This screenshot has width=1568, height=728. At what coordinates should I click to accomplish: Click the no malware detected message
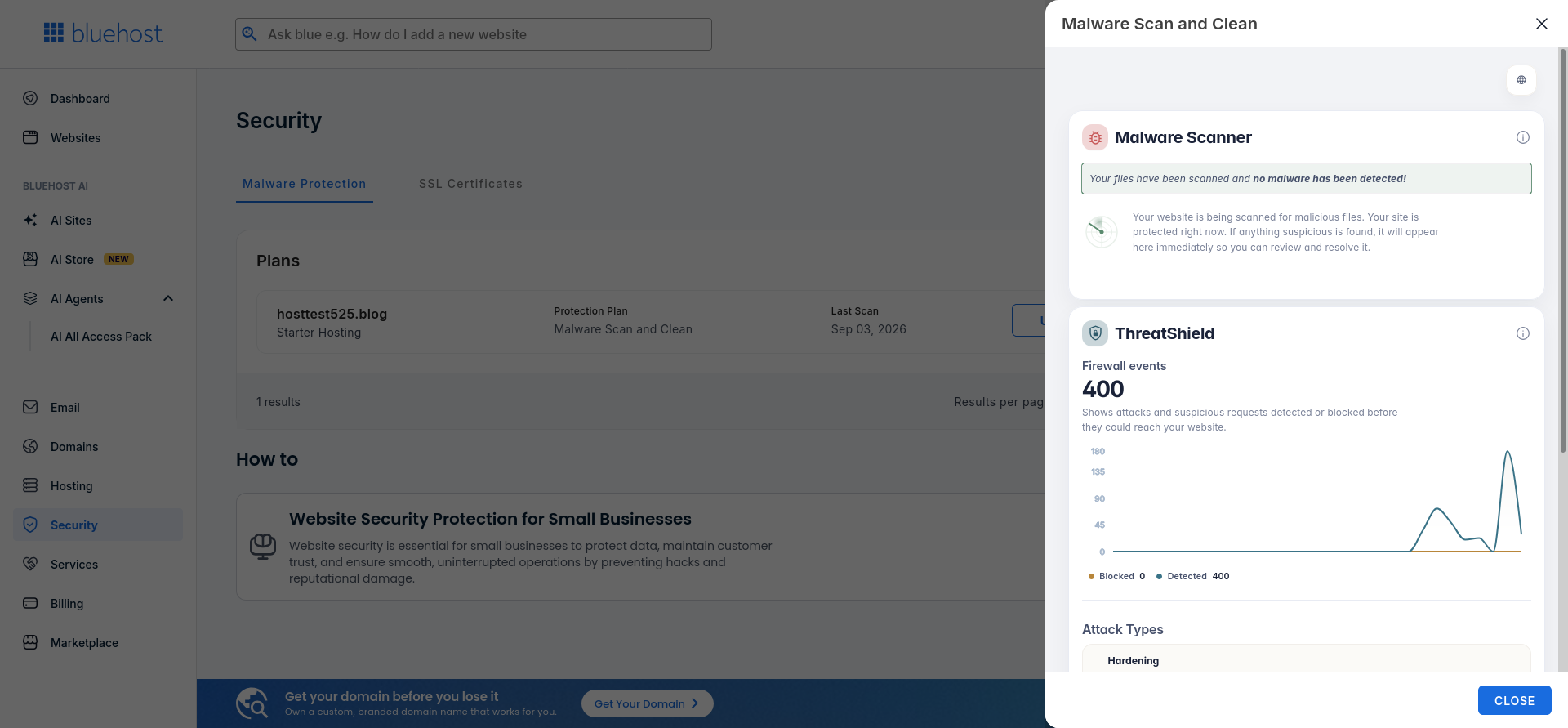[x=1306, y=178]
